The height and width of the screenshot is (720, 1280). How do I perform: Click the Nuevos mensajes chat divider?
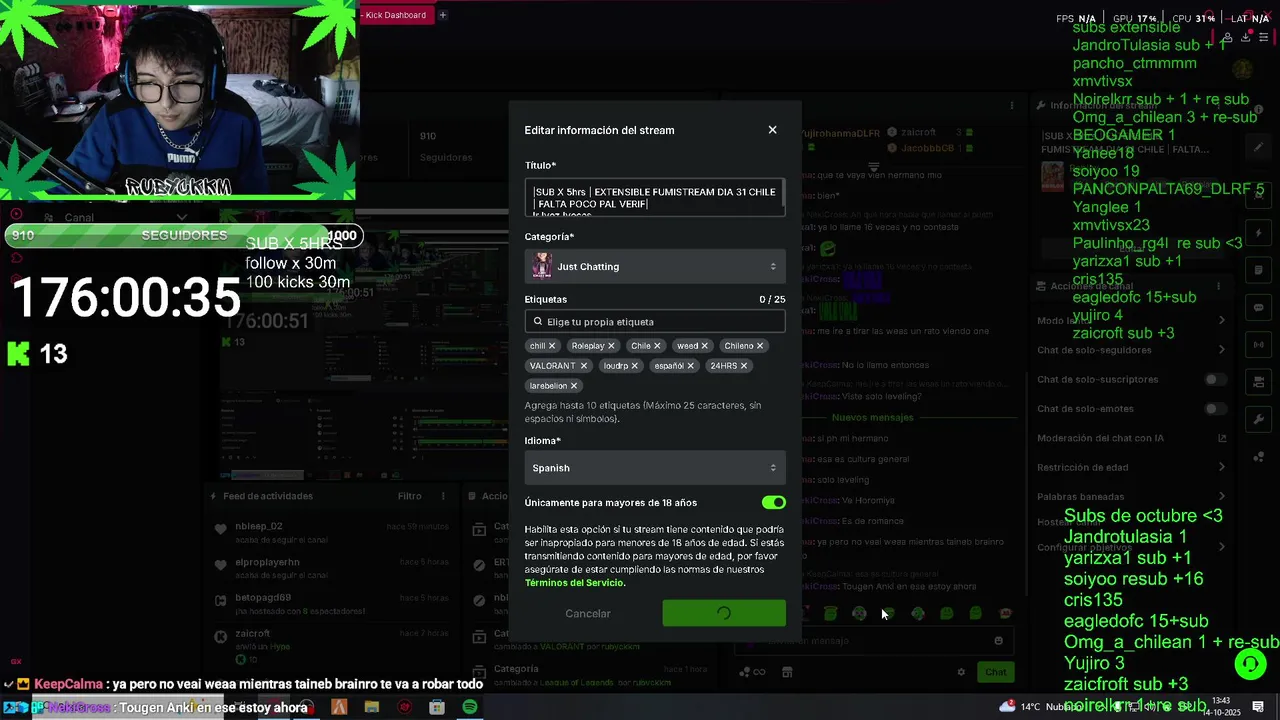coord(873,417)
